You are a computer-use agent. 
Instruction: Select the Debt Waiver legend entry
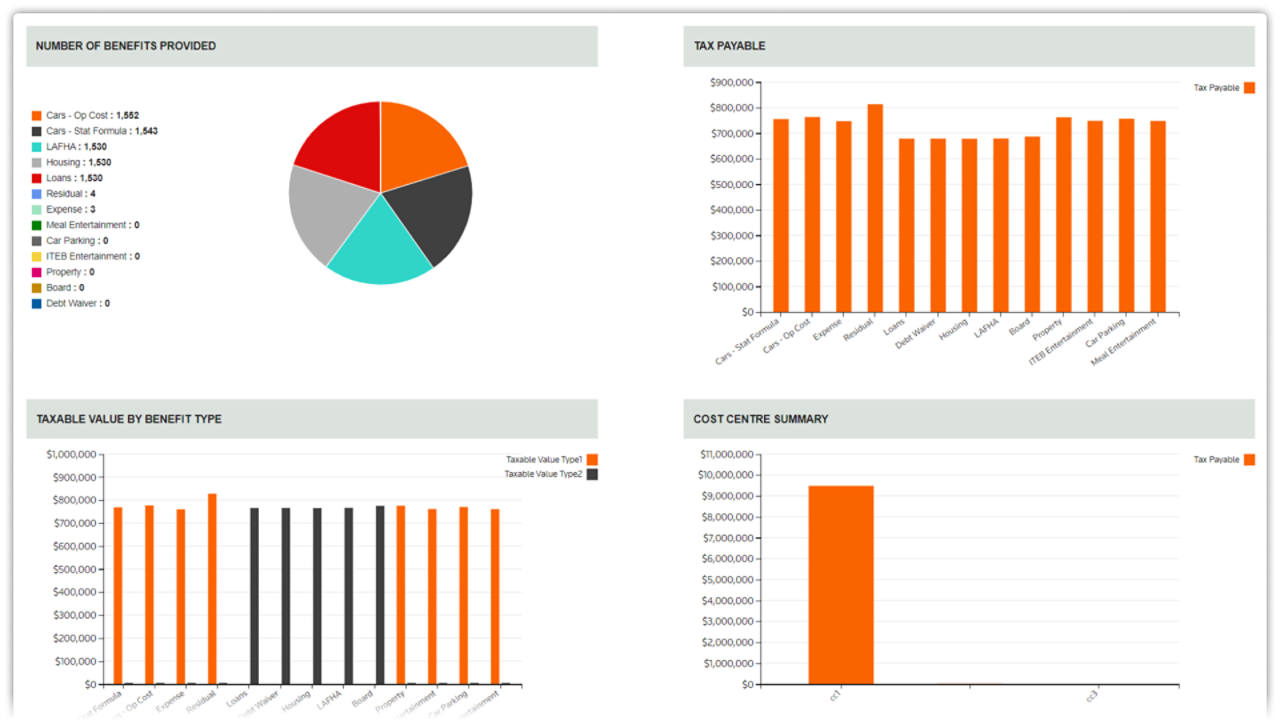point(77,303)
